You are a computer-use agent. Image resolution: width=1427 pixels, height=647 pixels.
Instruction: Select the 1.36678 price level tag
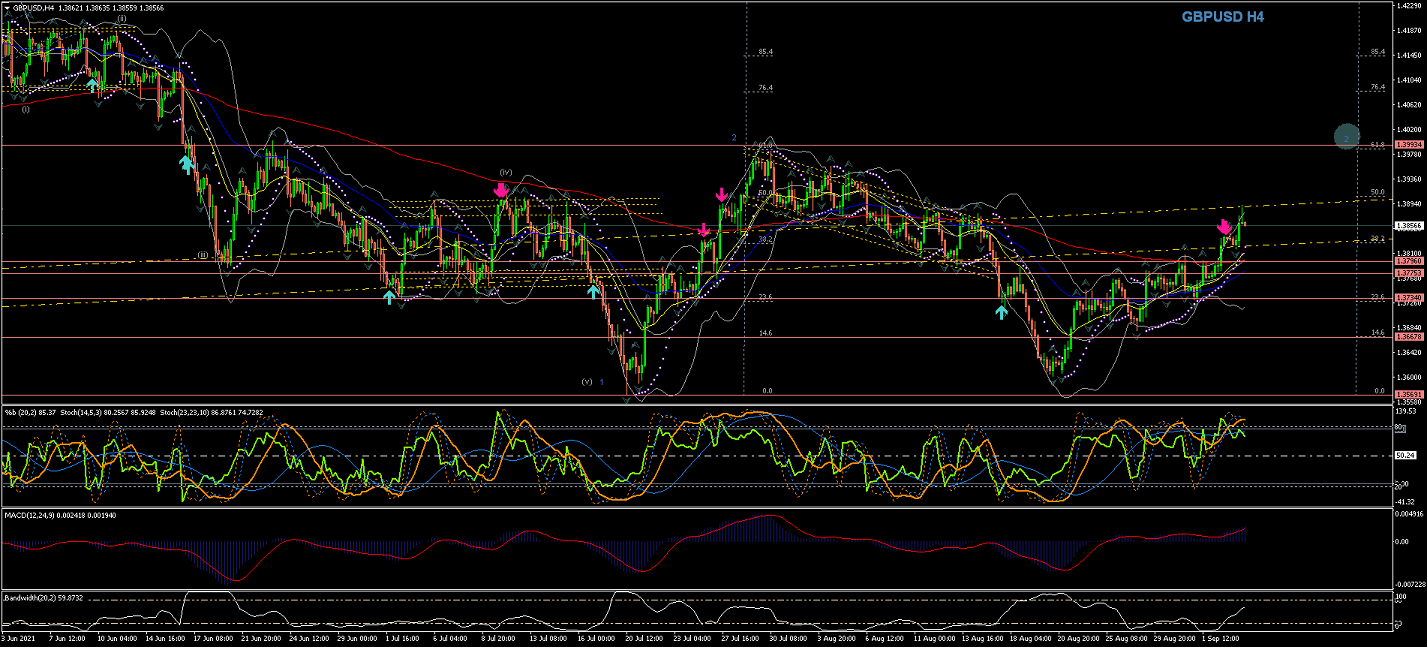1409,337
